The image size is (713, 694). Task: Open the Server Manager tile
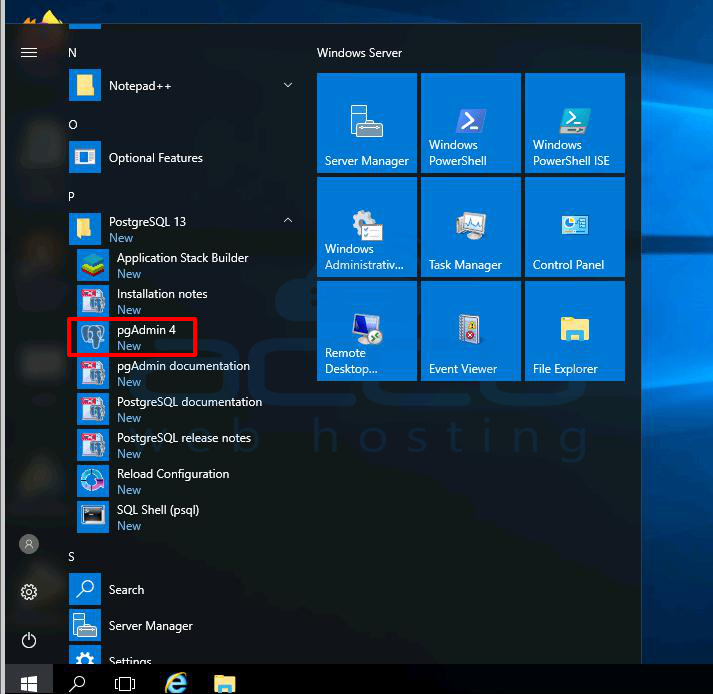point(367,123)
